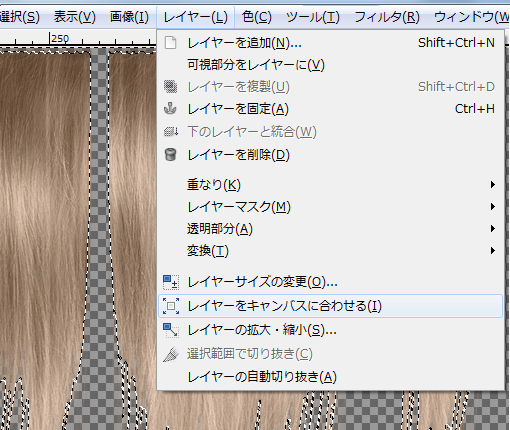Viewport: 510px width, 430px height.
Task: Click the scale layer icon
Action: pos(171,330)
